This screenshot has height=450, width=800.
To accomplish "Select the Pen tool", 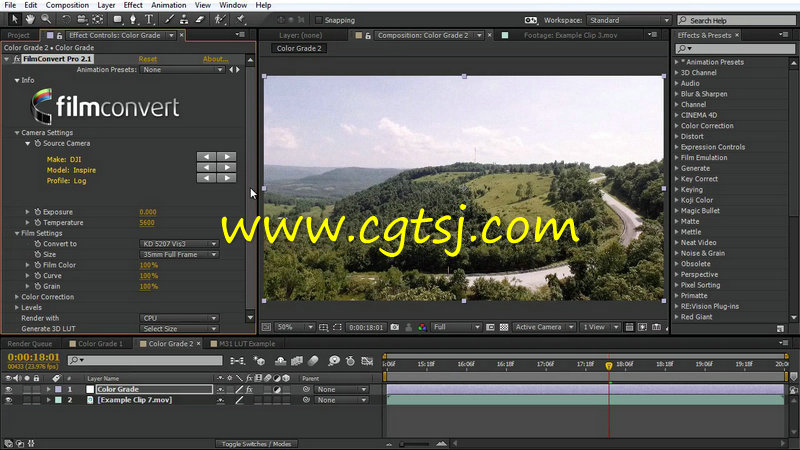I will 133,19.
